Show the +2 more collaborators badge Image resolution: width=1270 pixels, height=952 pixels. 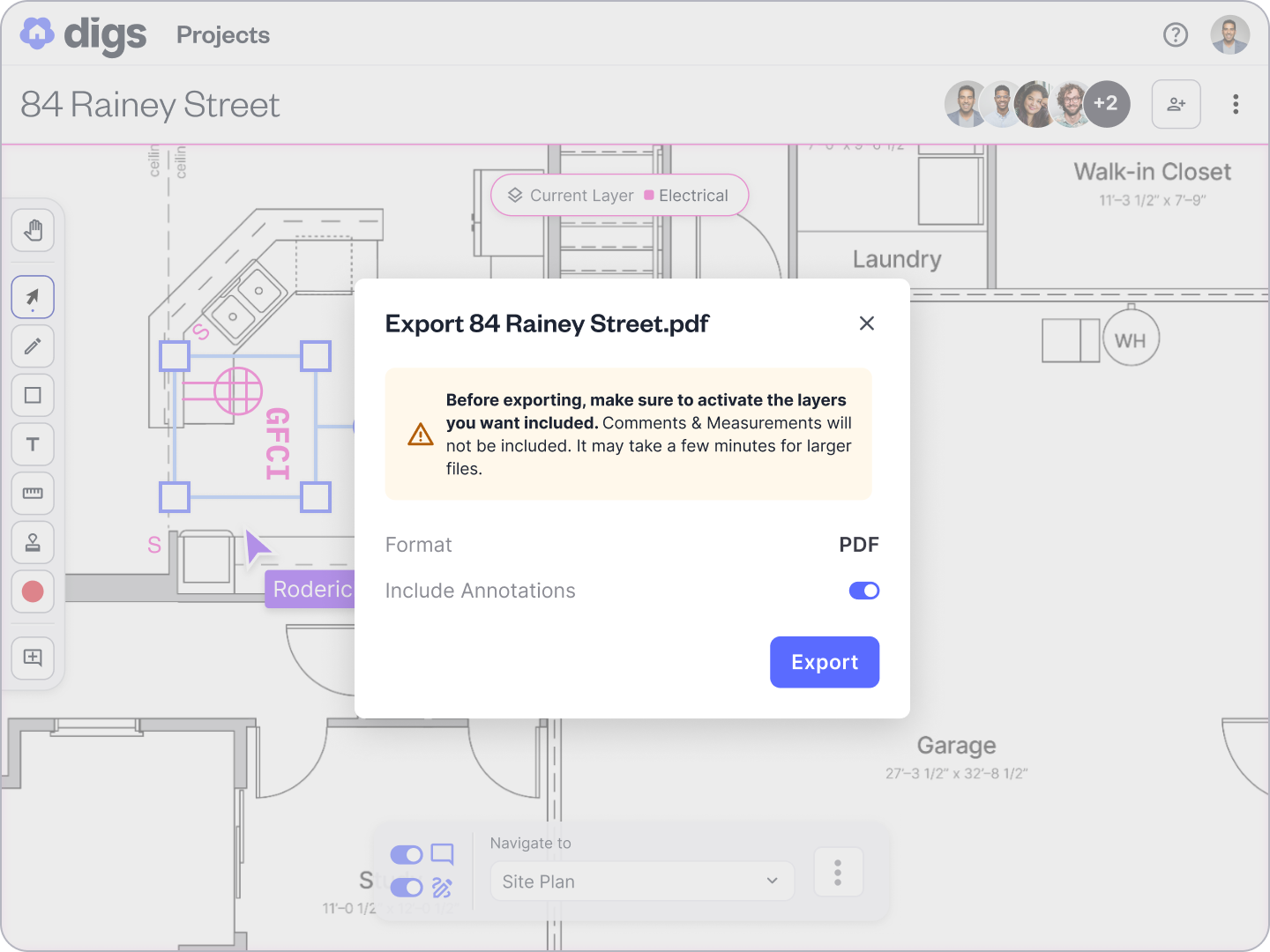[1107, 104]
